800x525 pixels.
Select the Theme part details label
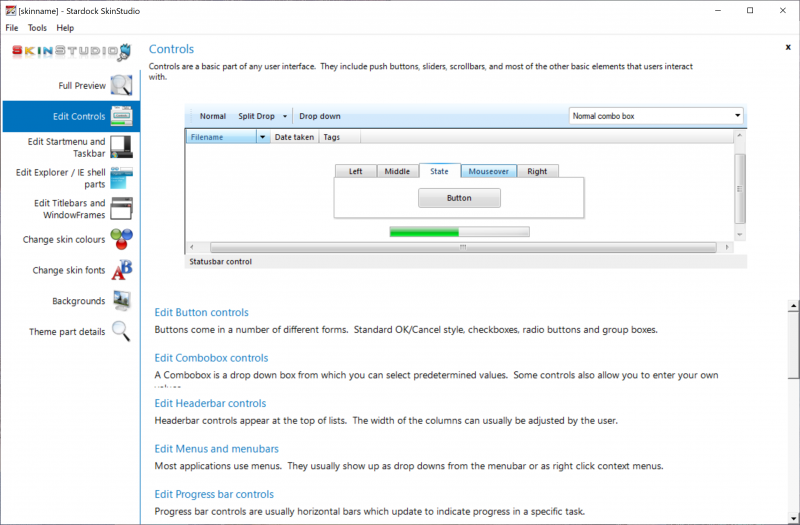(x=67, y=332)
